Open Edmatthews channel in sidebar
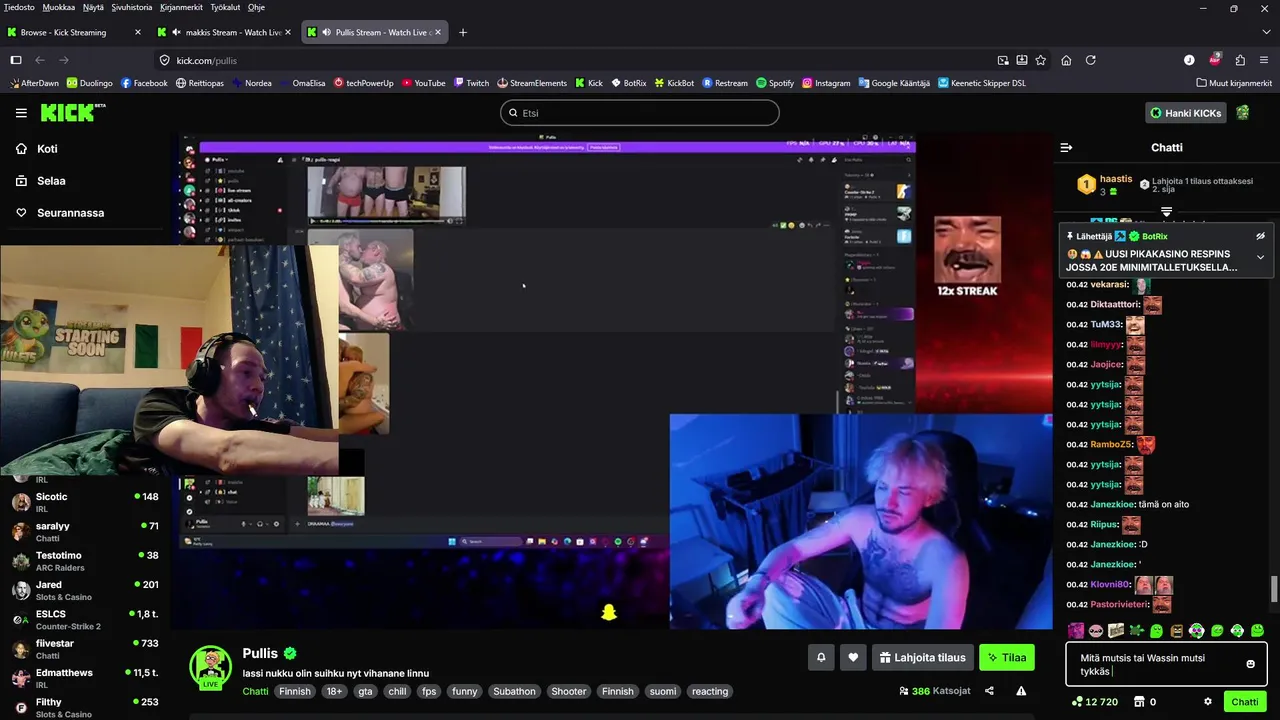This screenshot has width=1280, height=720. [85, 679]
